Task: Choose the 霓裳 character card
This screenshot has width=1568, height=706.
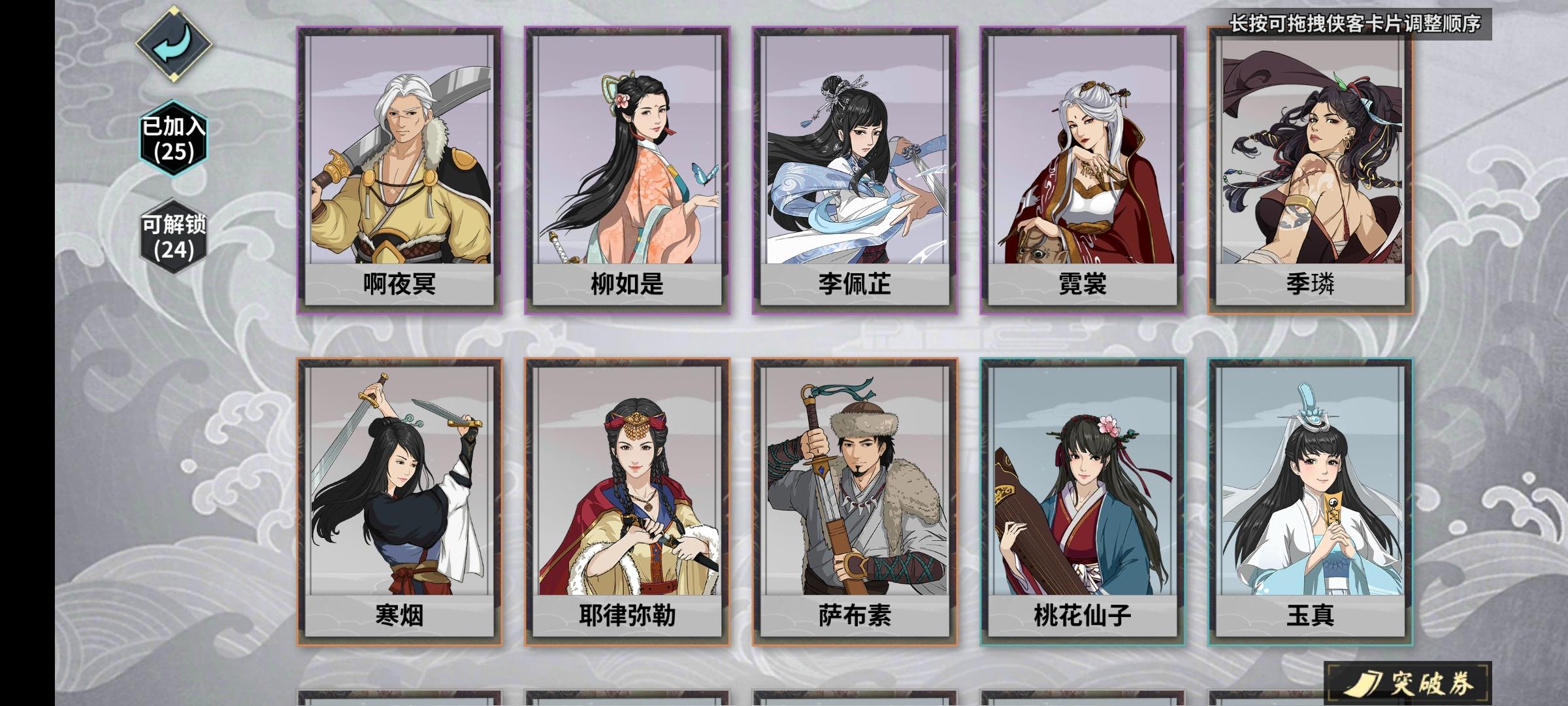Action: (x=1083, y=171)
